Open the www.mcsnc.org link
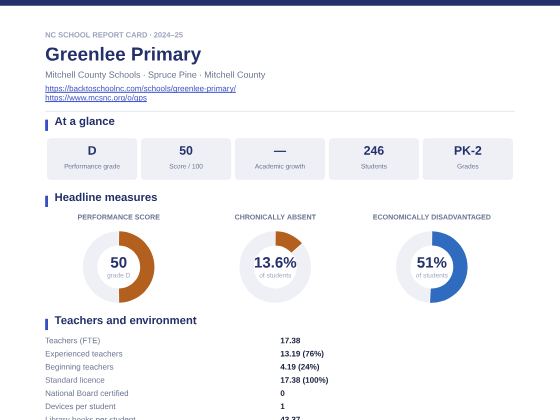This screenshot has height=420, width=560. (96, 98)
